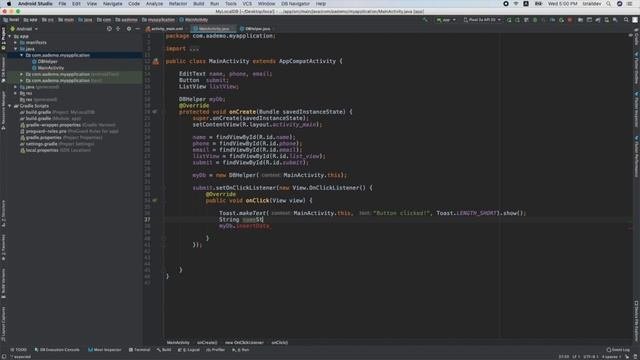Click the override gutter icon beside onCreate
This screenshot has width=640, height=360.
coord(155,112)
